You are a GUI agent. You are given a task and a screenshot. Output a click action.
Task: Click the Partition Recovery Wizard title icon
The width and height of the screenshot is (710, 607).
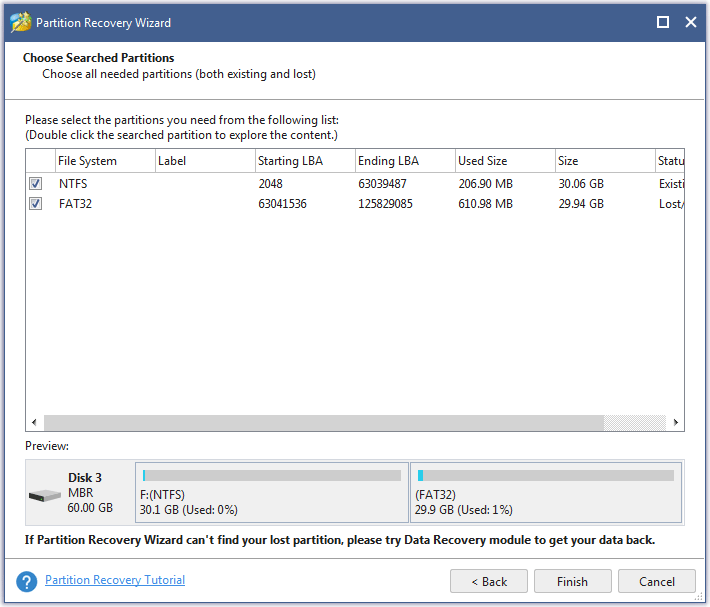(x=18, y=22)
